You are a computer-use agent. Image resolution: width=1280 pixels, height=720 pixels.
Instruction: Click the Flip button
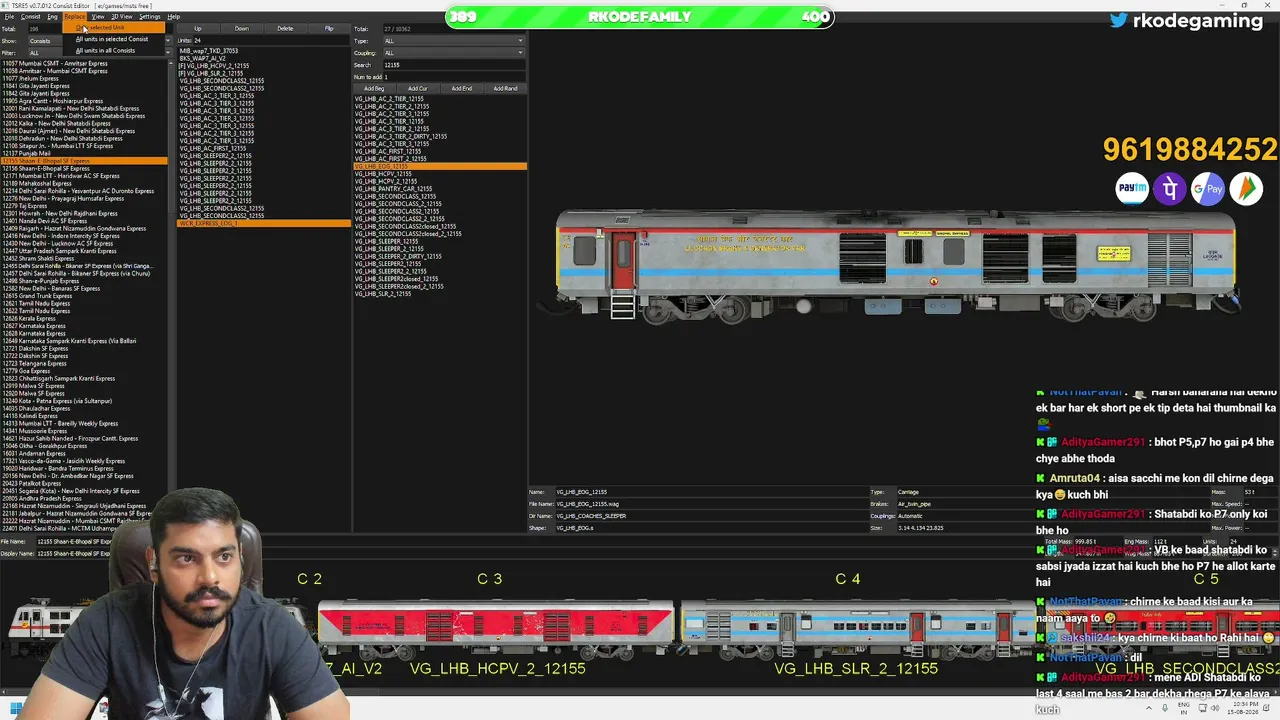[x=329, y=29]
